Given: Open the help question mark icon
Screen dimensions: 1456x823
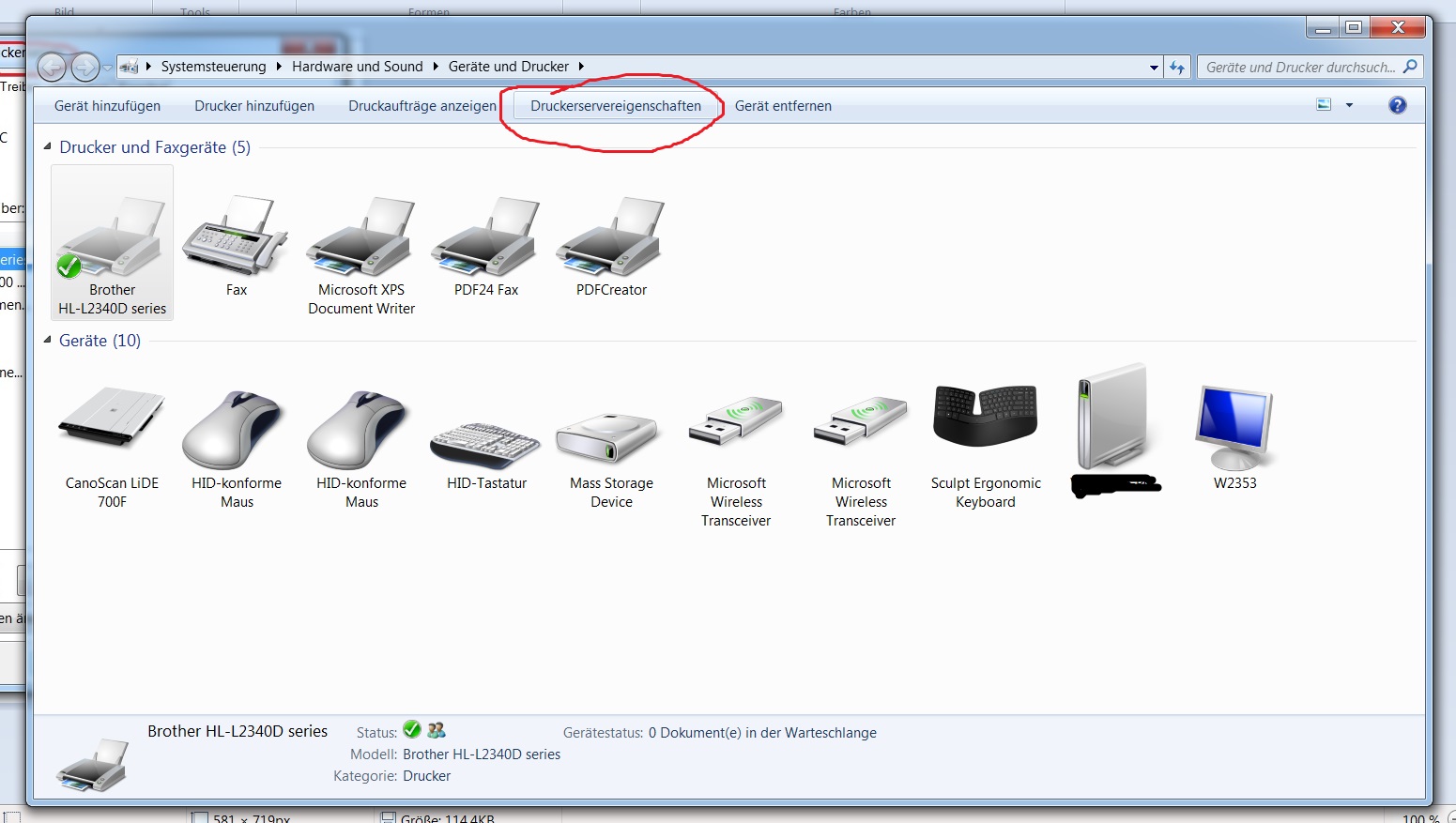Looking at the screenshot, I should 1398,105.
